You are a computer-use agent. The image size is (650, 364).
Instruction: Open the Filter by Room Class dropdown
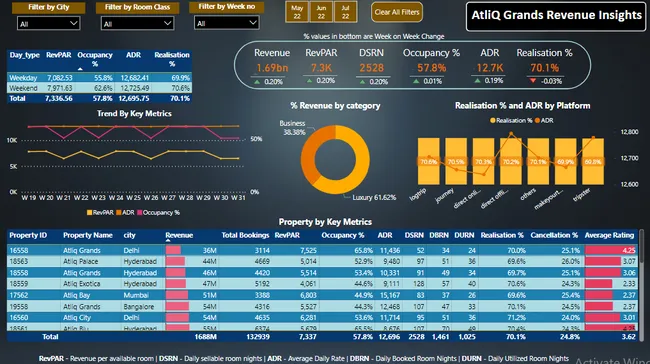click(x=137, y=24)
